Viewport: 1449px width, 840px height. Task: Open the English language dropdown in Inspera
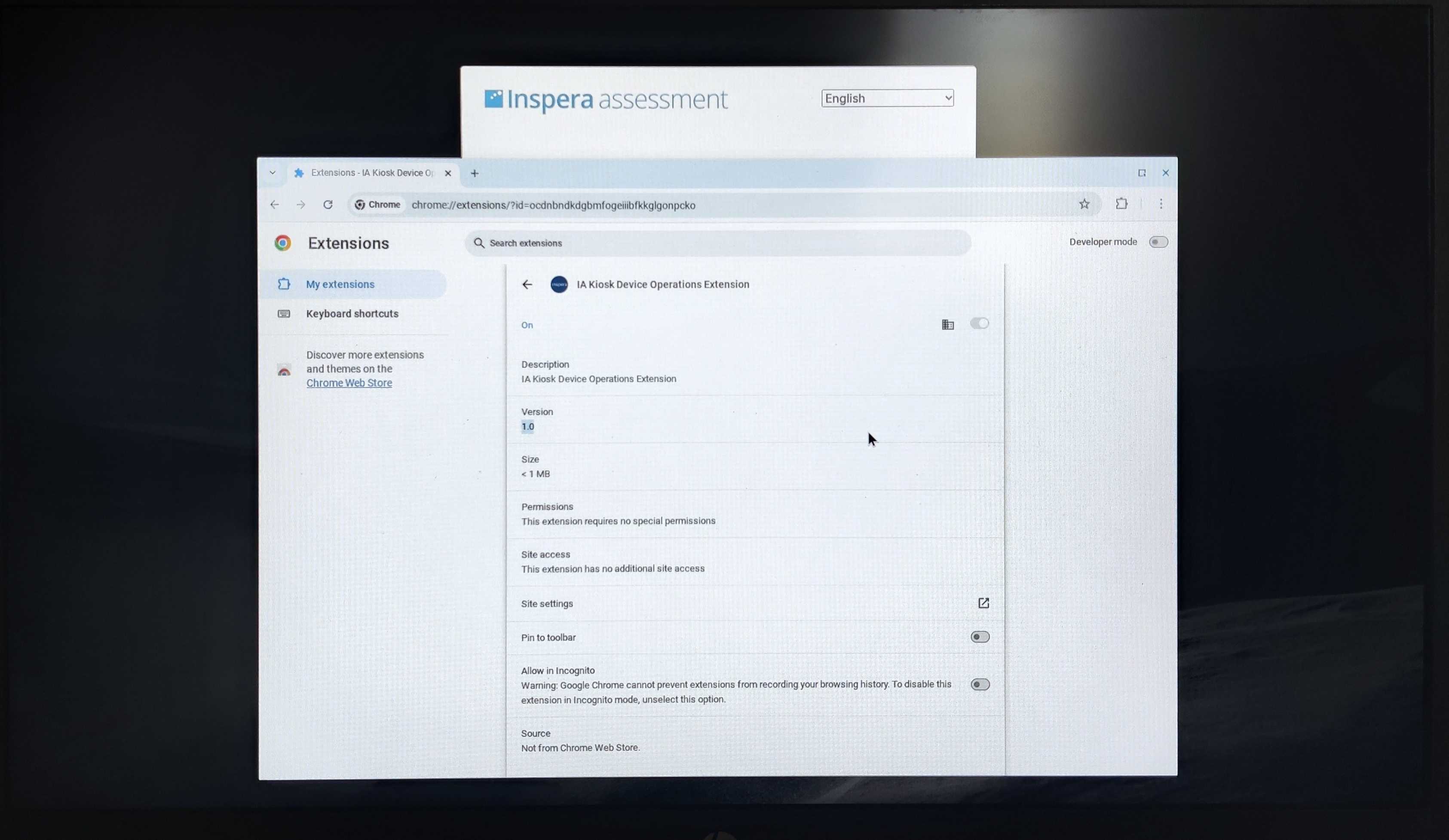[x=887, y=98]
